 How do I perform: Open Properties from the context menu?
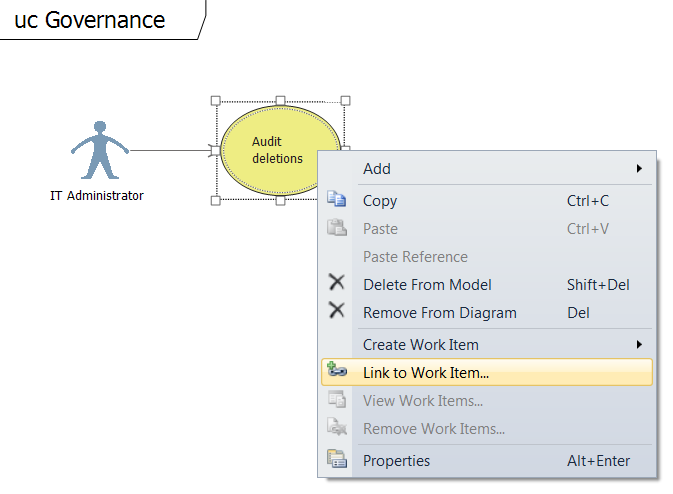pos(487,461)
